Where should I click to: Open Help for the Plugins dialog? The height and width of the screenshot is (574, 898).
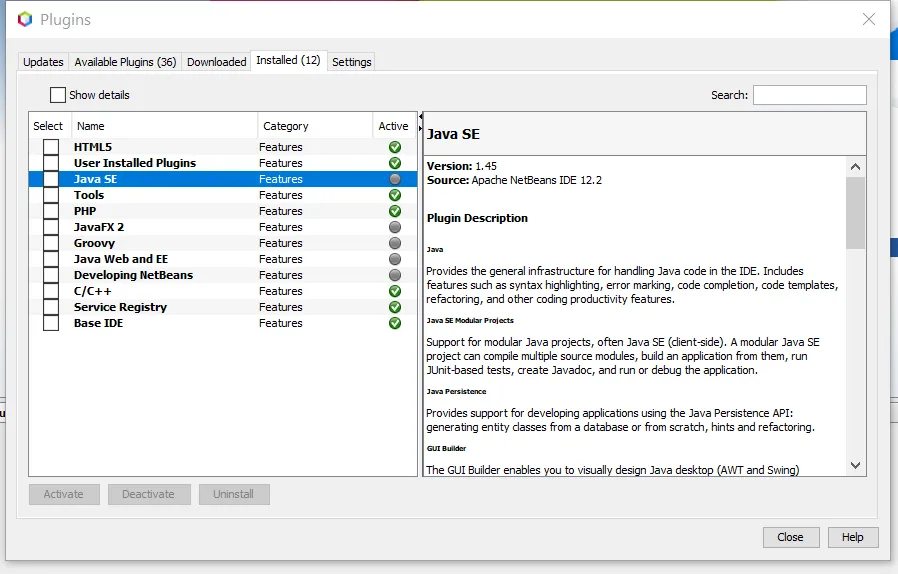click(853, 537)
